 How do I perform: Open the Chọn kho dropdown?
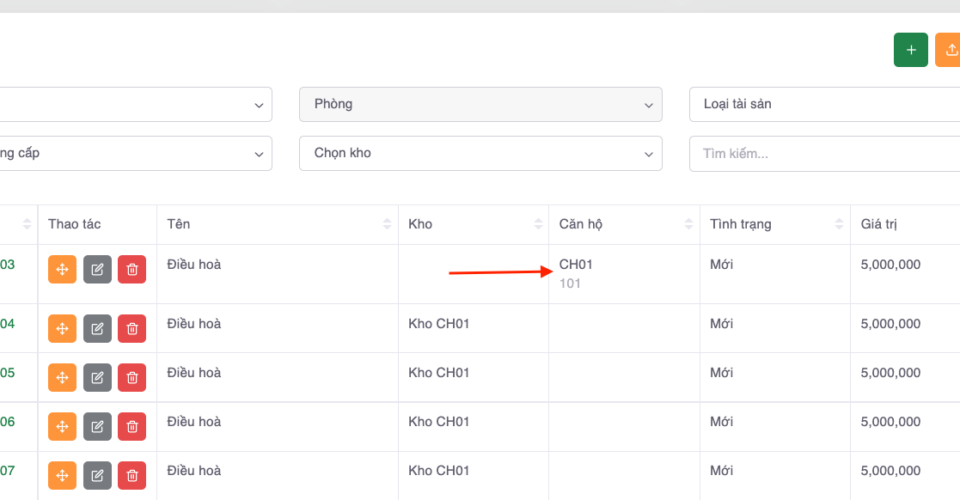[480, 153]
